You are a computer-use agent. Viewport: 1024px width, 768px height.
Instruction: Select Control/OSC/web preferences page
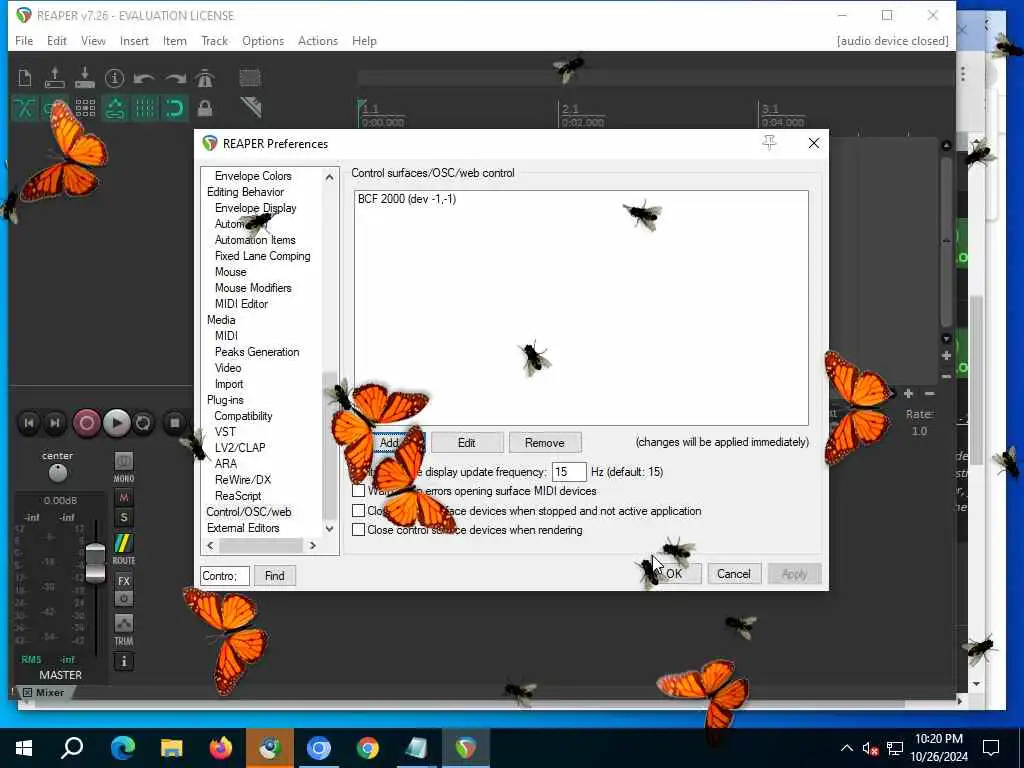tap(249, 512)
